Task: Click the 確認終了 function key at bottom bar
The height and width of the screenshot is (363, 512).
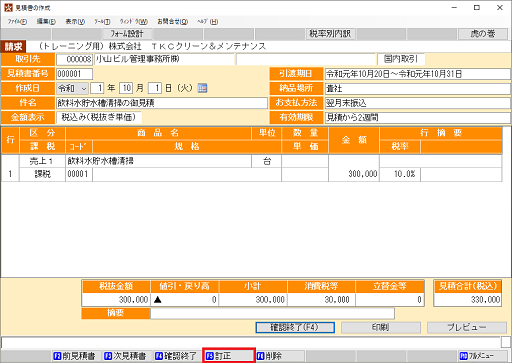Action: 178,356
